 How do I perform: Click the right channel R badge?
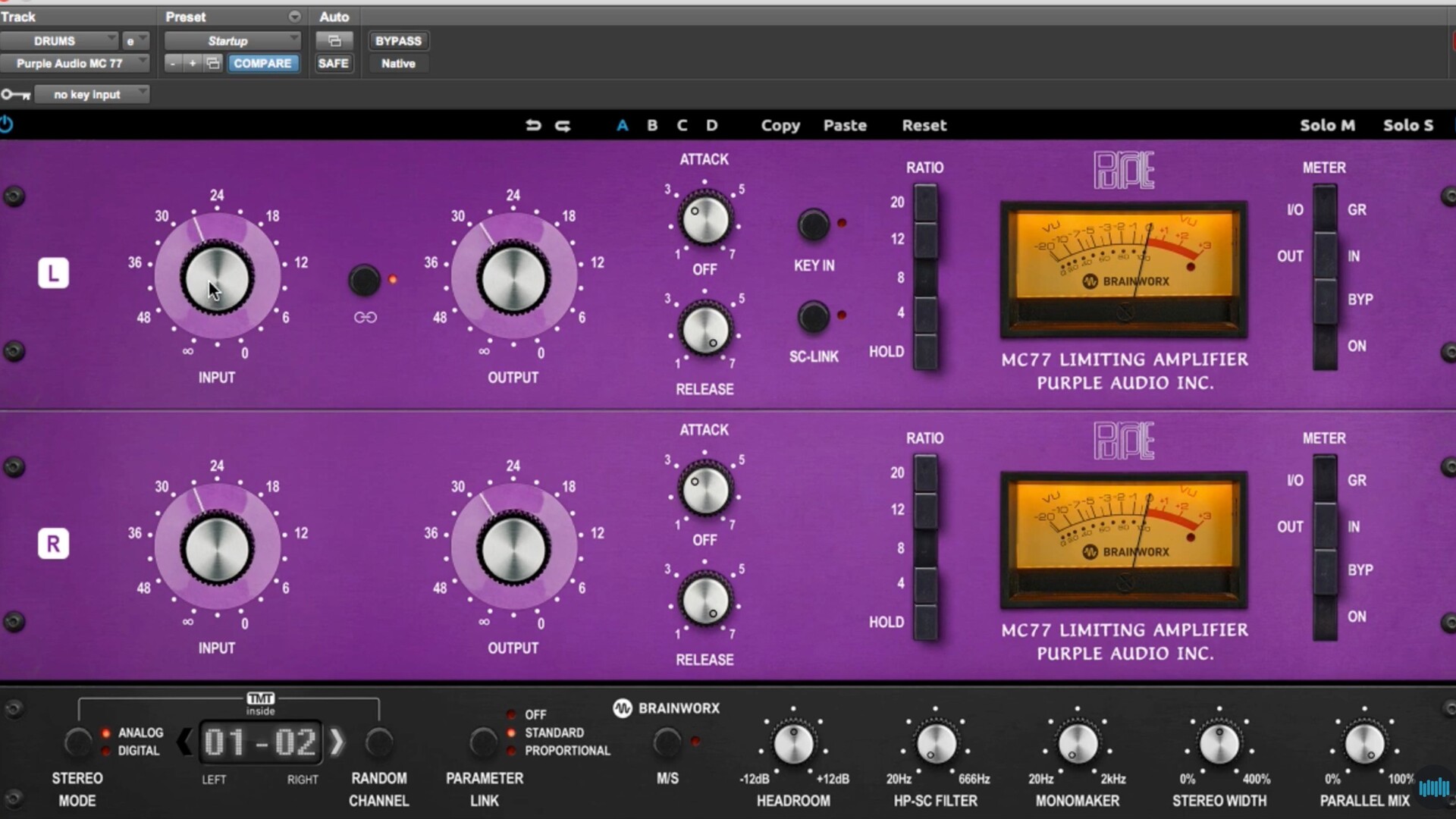coord(53,544)
